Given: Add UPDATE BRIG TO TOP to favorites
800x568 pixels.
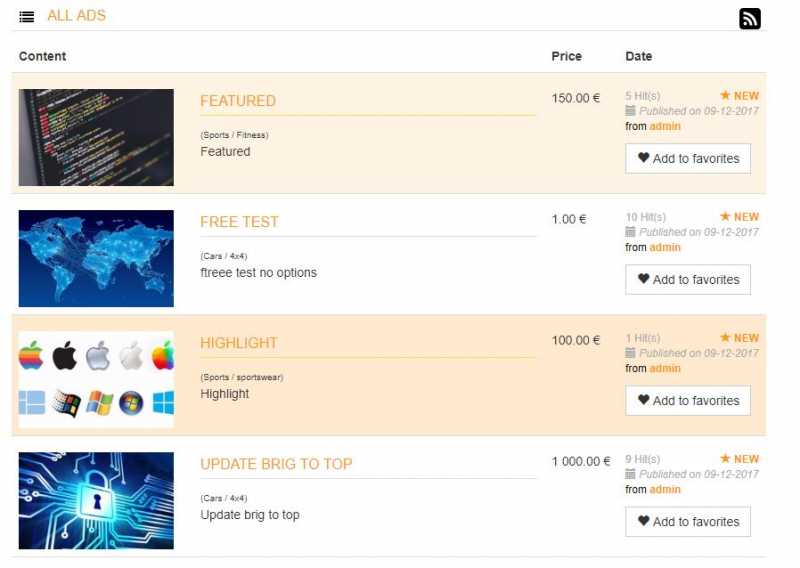Looking at the screenshot, I should click(688, 522).
